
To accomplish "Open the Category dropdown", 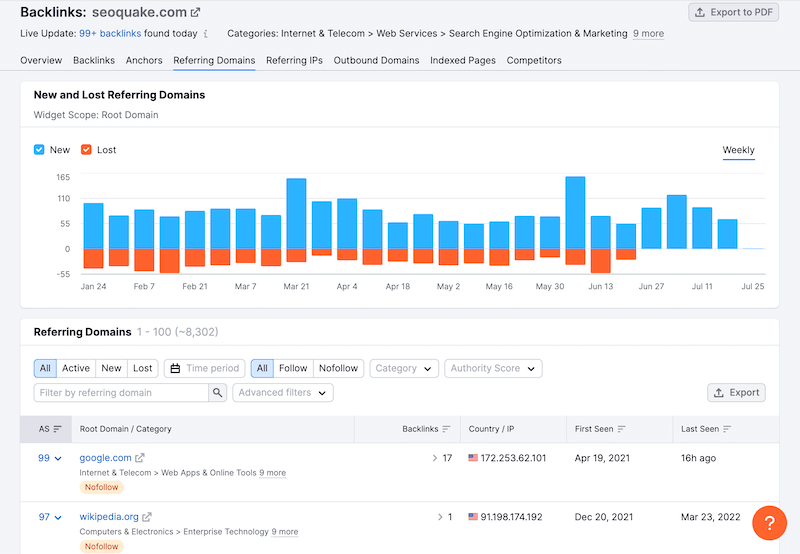I will click(404, 368).
